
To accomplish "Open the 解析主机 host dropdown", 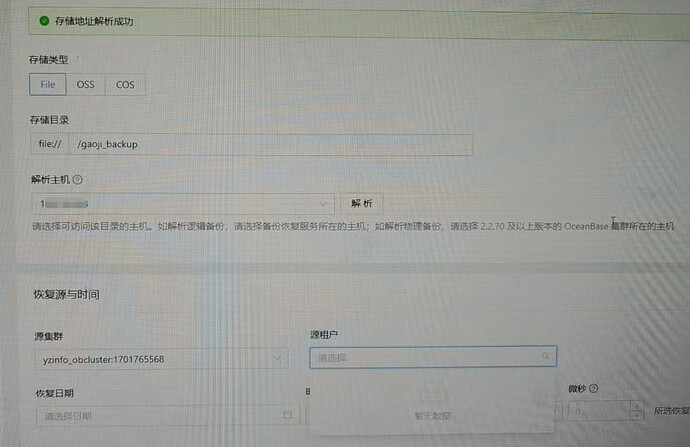I will (x=183, y=204).
